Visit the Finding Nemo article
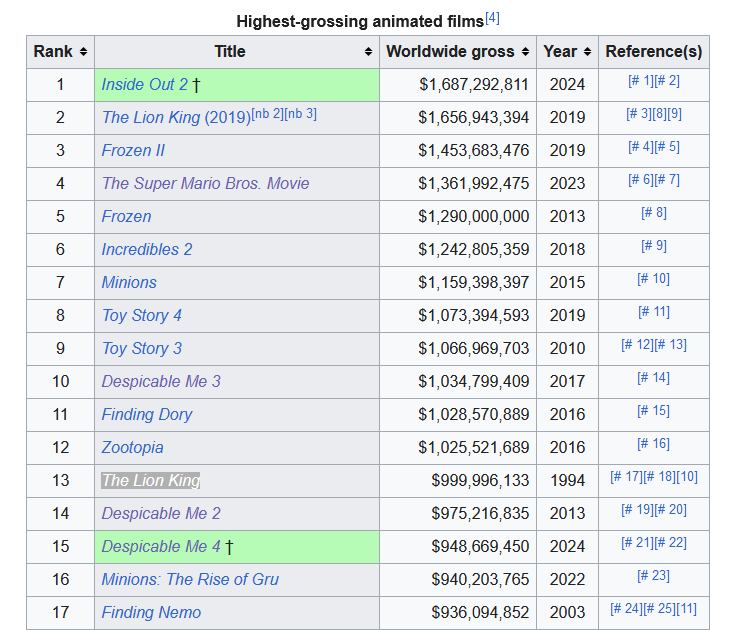This screenshot has width=756, height=630. pos(151,613)
